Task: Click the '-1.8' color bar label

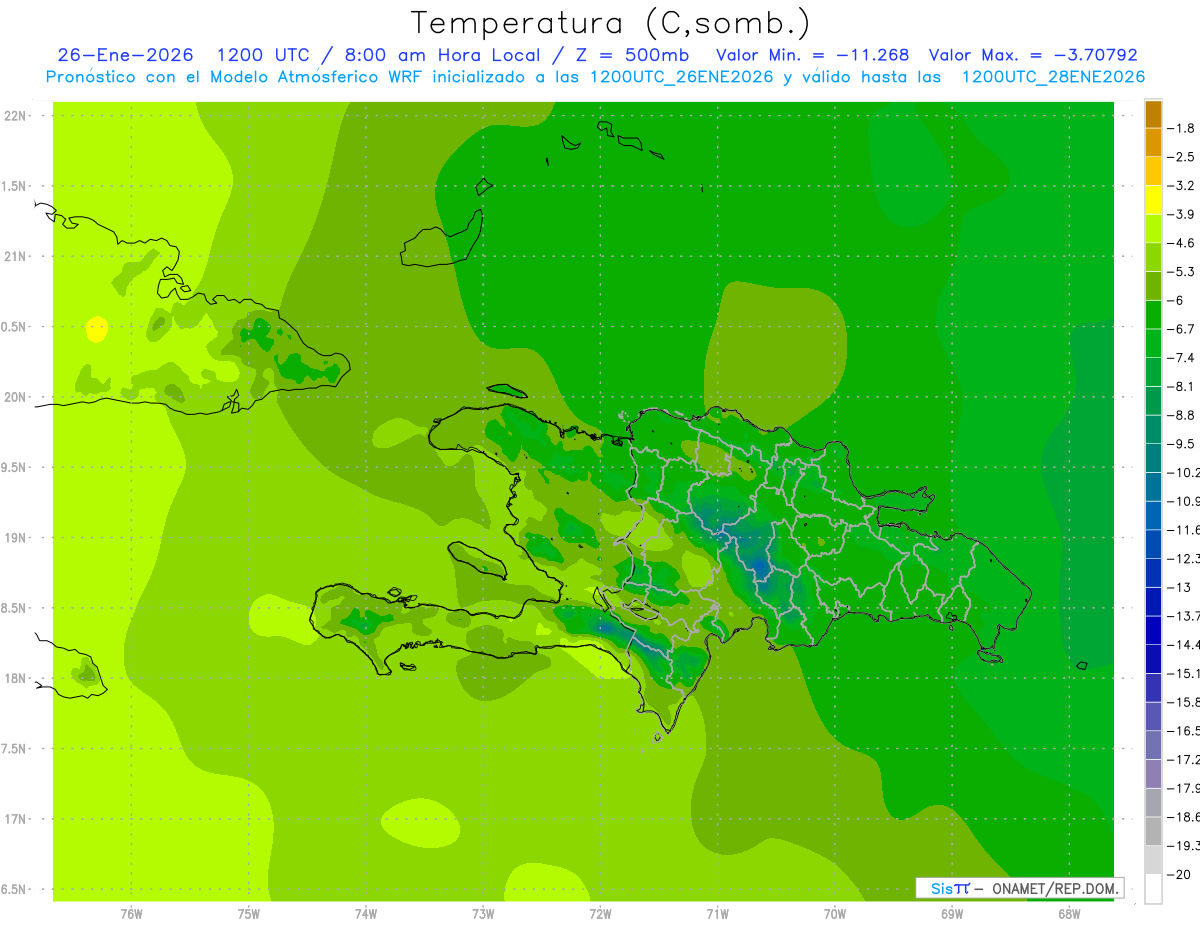Action: tap(1182, 128)
